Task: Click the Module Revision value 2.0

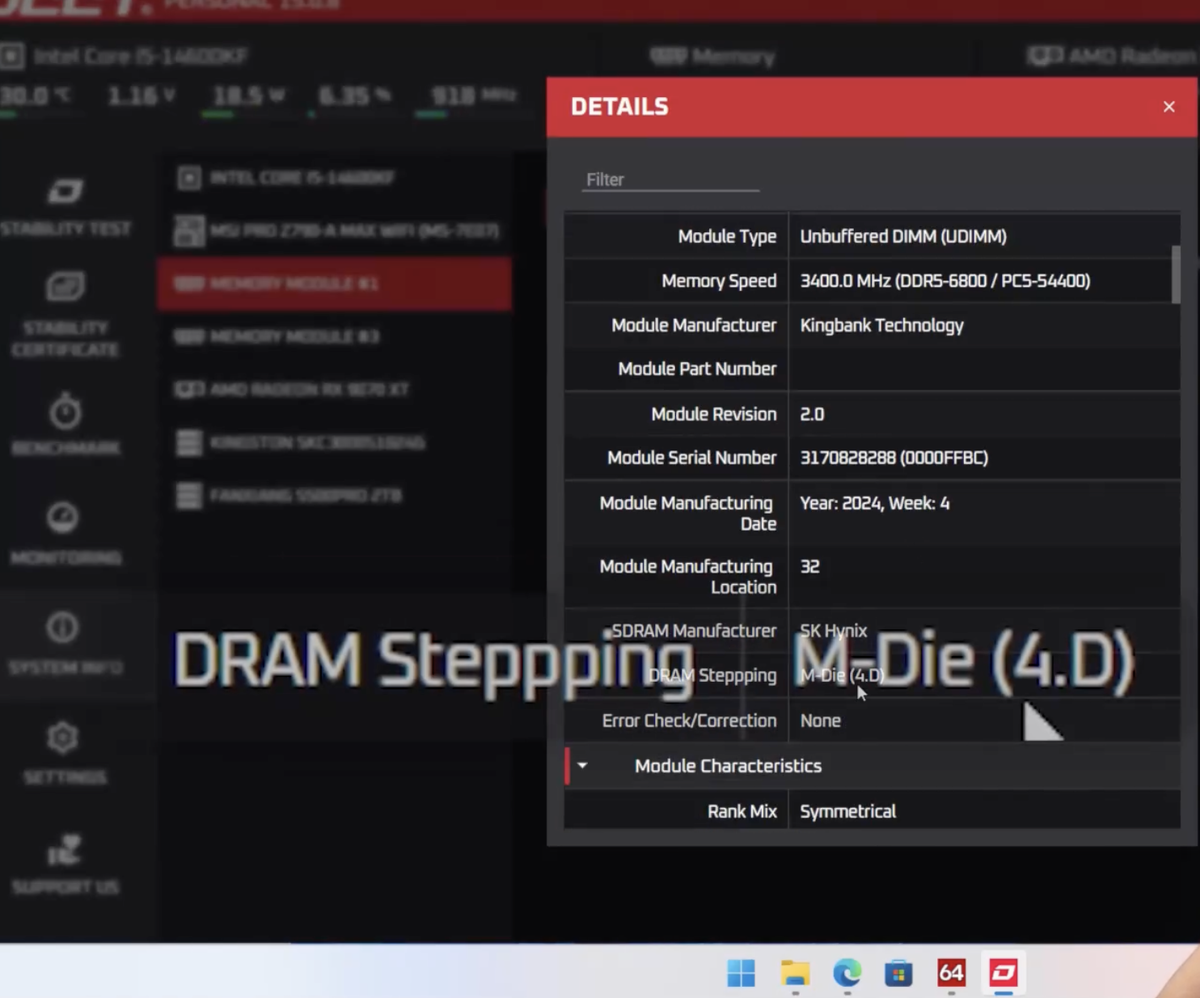Action: (812, 414)
